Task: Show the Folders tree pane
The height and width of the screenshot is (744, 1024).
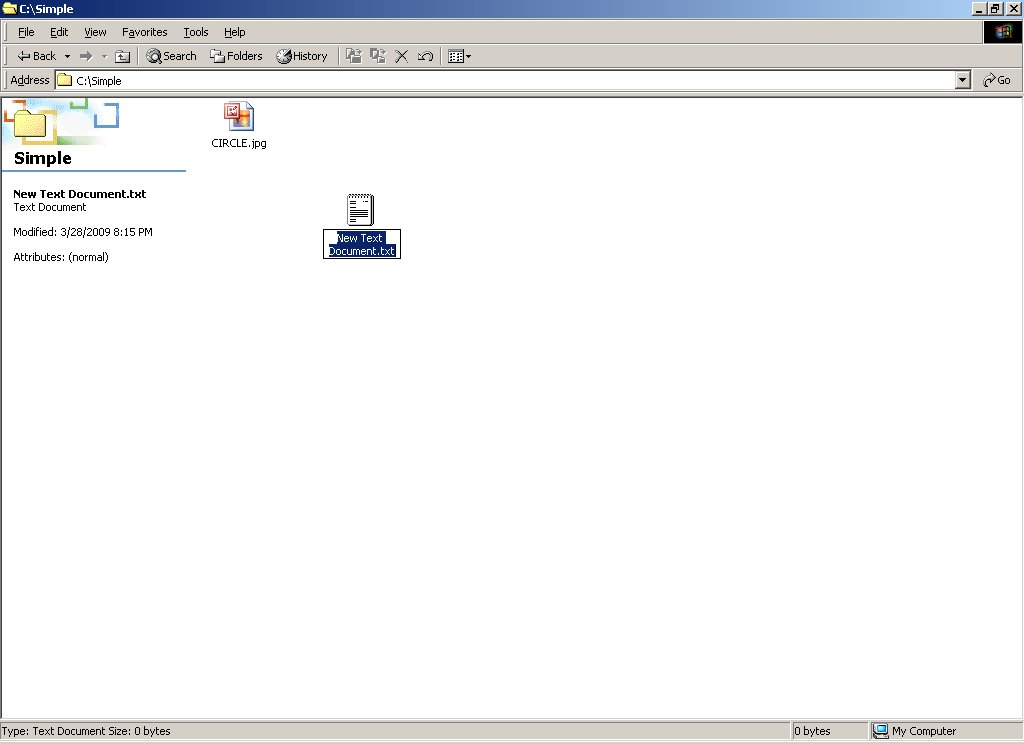Action: point(236,56)
